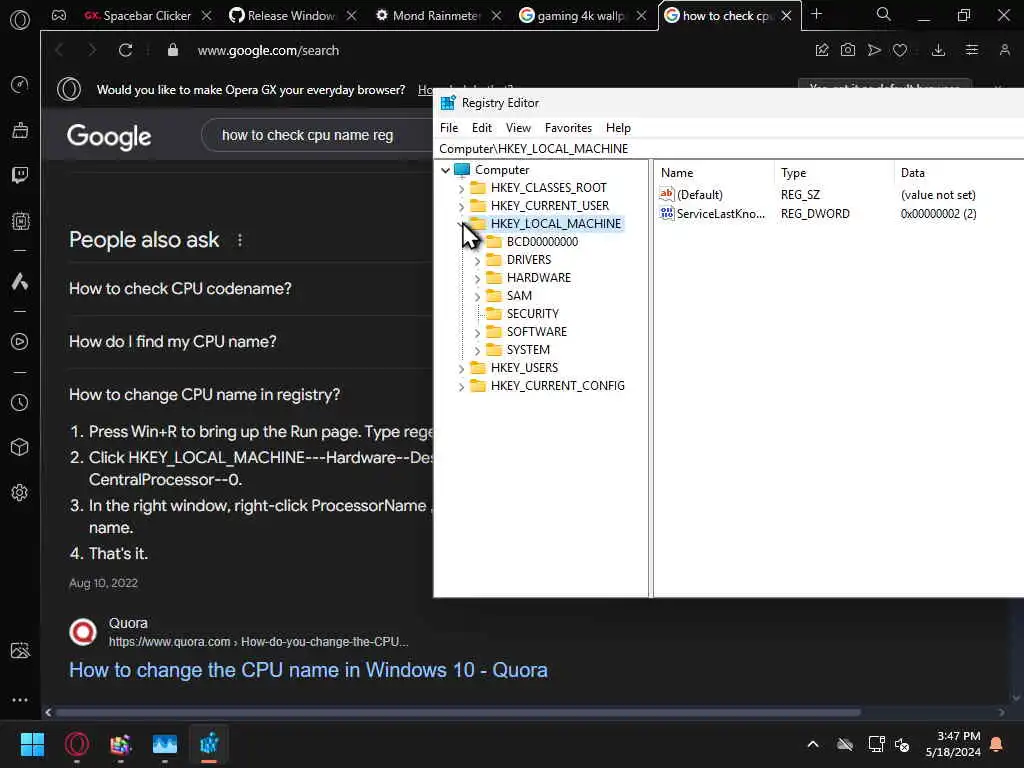Open sidebar three-dots more options

pyautogui.click(x=20, y=699)
